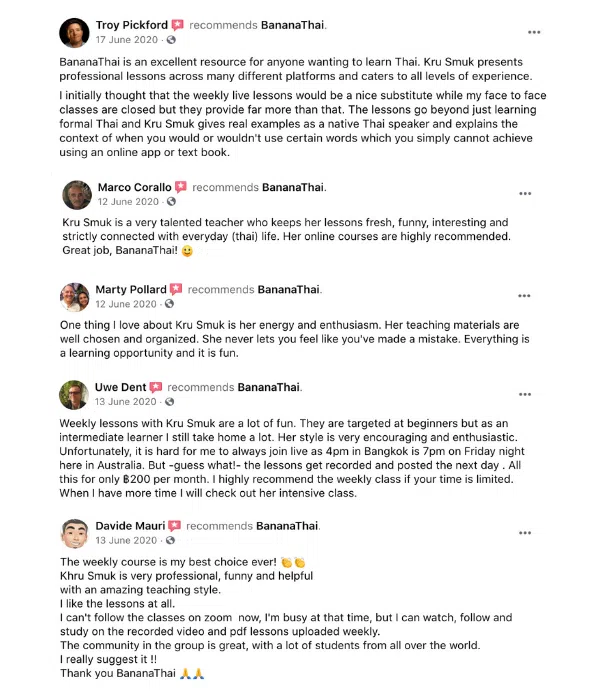Open three-dot menu on Marco Corallo's review

(525, 194)
